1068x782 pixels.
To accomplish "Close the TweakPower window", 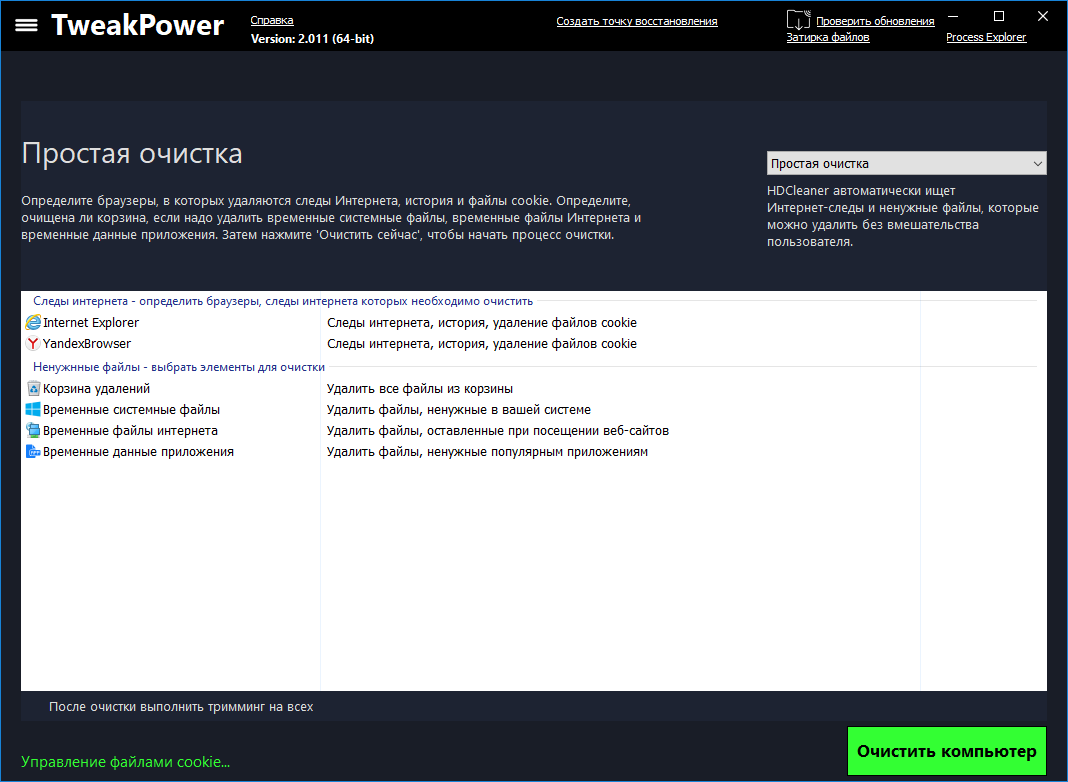I will pyautogui.click(x=1043, y=16).
